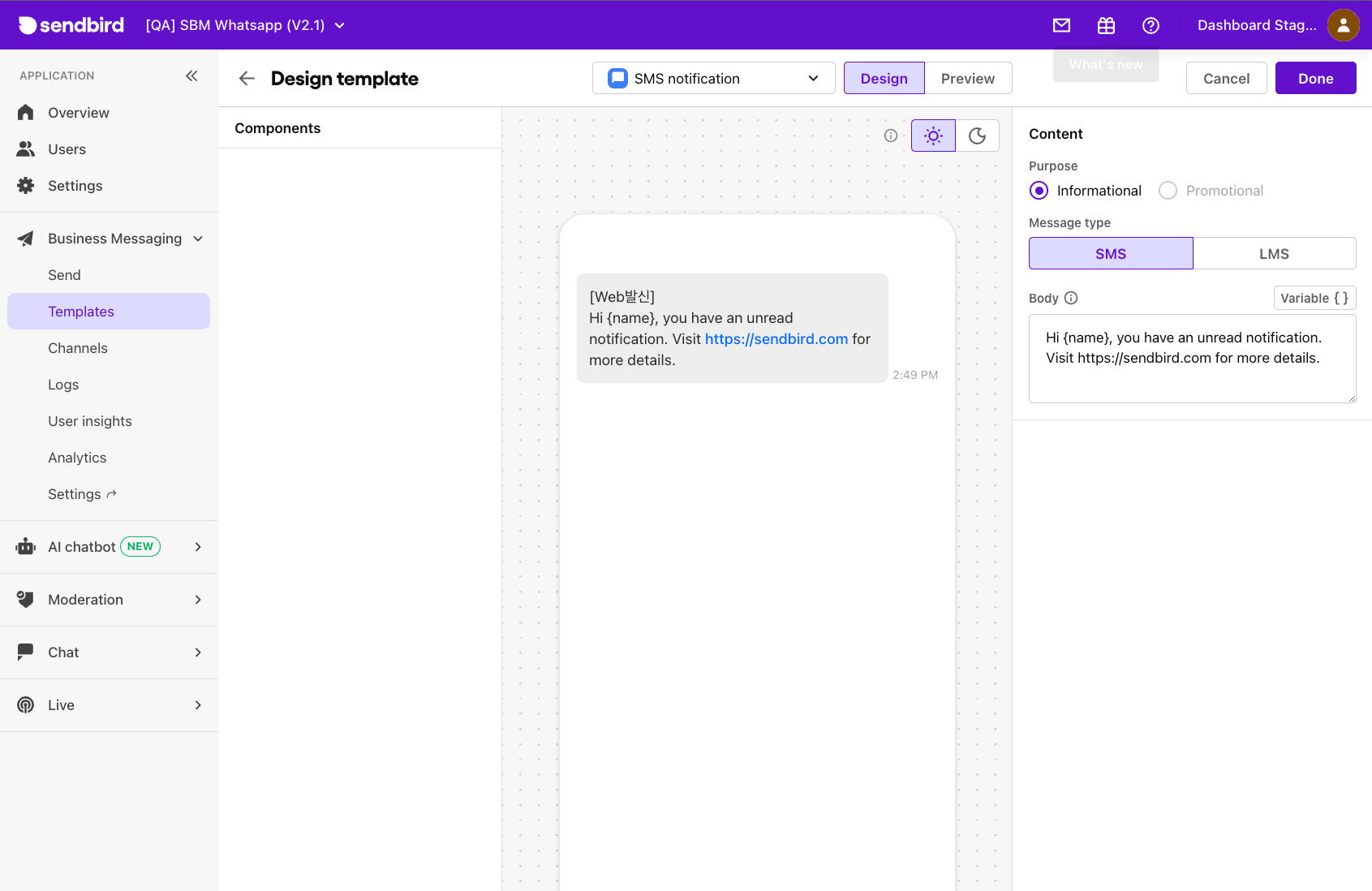Open the Templates menu item
The height and width of the screenshot is (891, 1372).
pyautogui.click(x=109, y=312)
